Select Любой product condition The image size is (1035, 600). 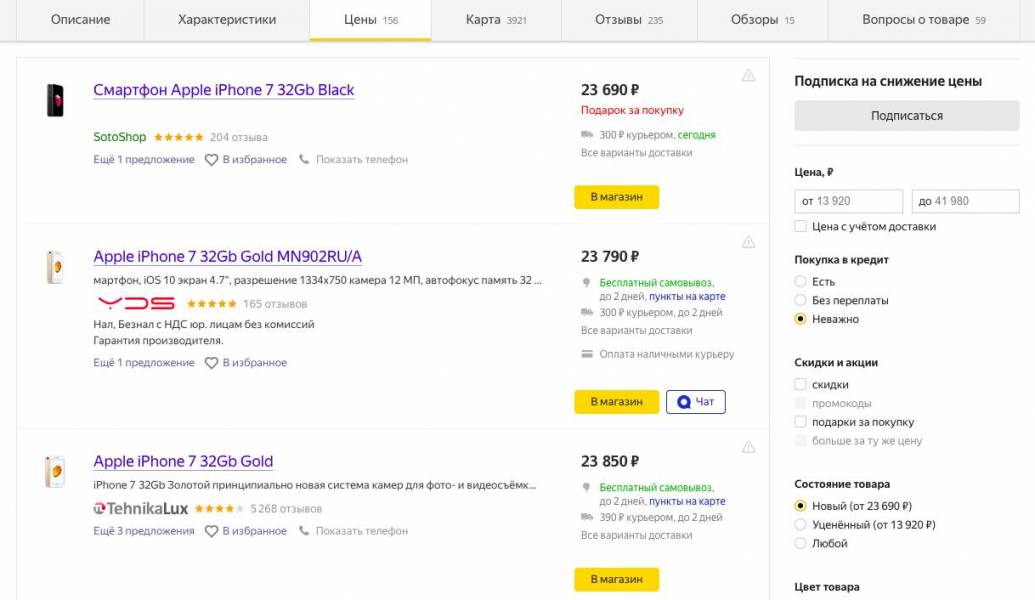tap(801, 543)
